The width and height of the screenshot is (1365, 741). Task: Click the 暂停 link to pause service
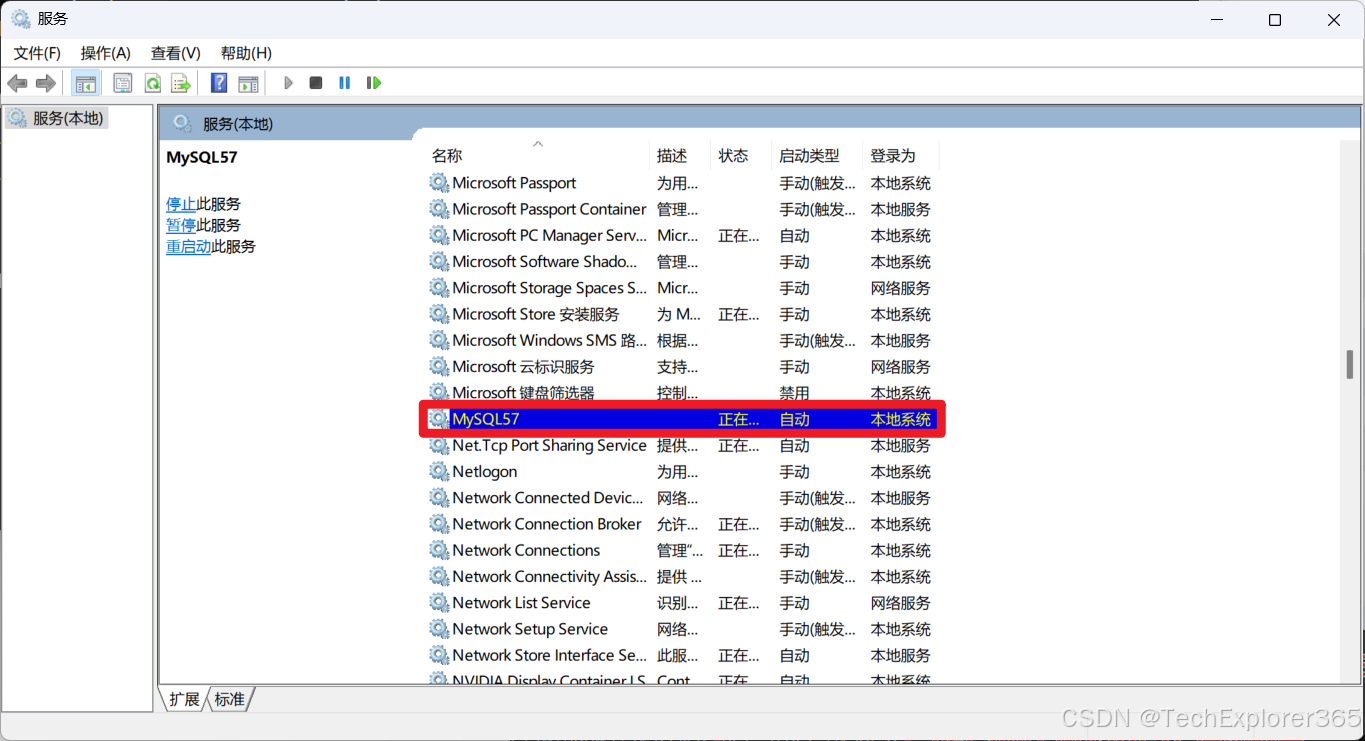(181, 225)
